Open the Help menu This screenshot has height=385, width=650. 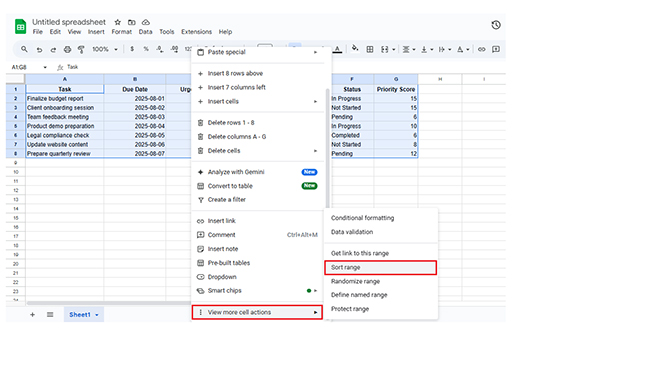pos(226,32)
